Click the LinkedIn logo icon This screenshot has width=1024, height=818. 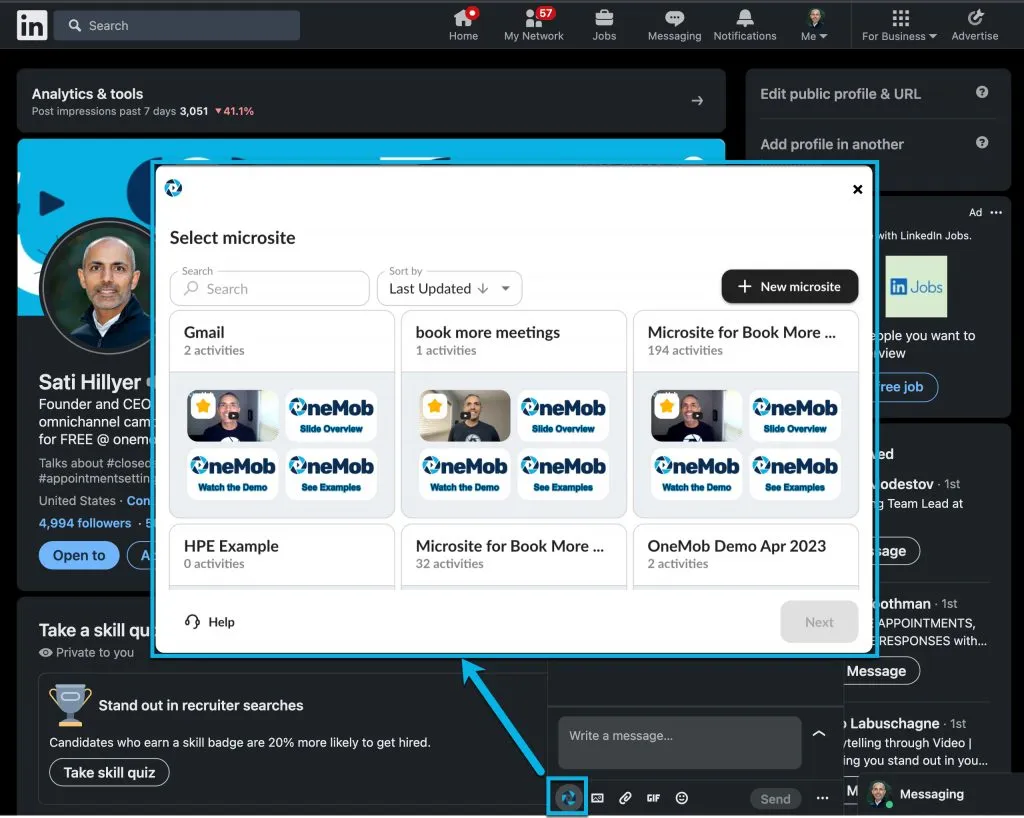click(x=32, y=25)
